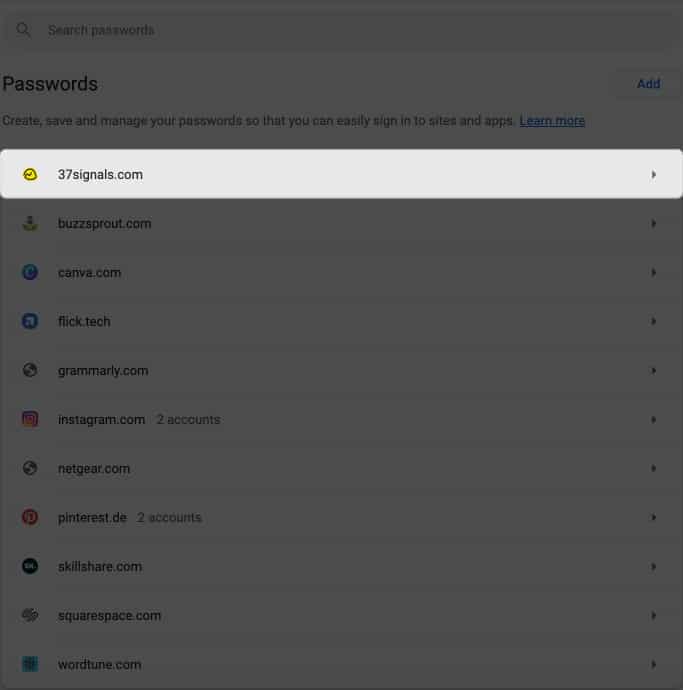Click the search magnifier icon
The width and height of the screenshot is (683, 690).
(23, 30)
